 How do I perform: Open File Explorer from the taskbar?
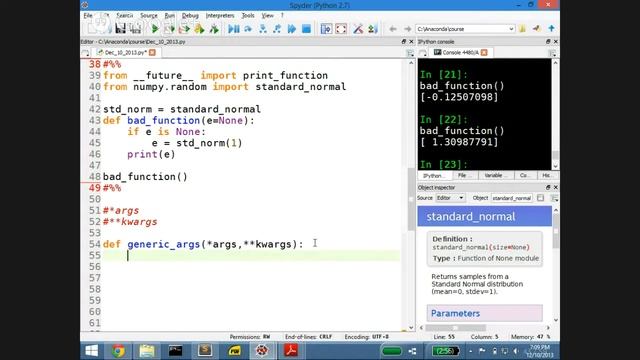tap(147, 351)
